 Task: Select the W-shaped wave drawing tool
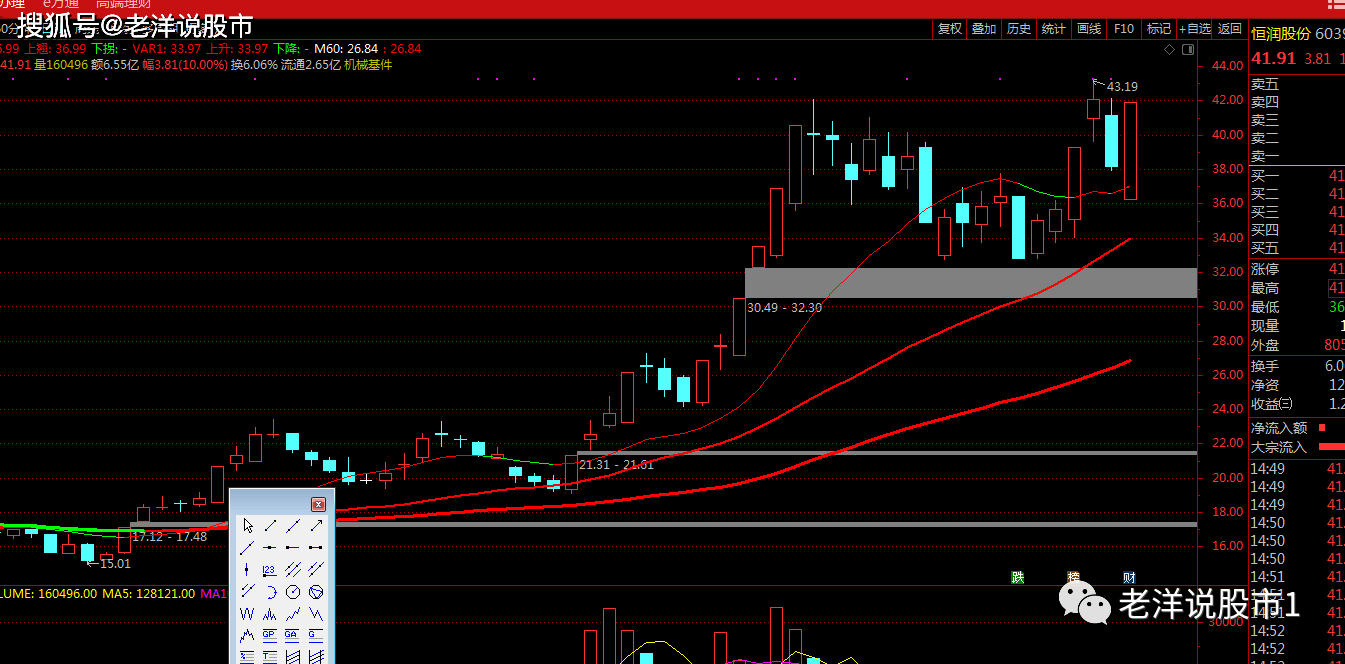[x=247, y=613]
